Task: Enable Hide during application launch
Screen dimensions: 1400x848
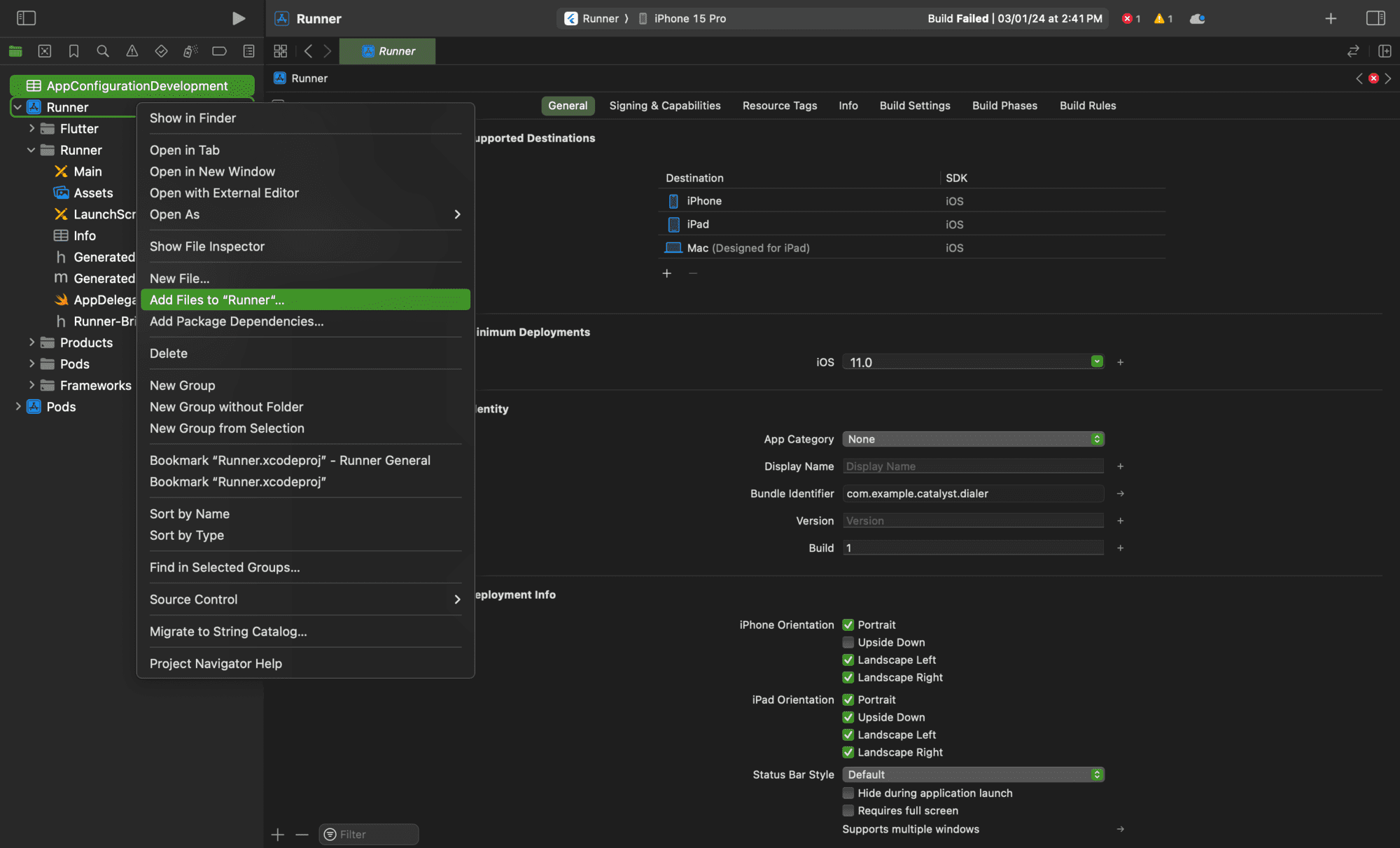Action: (848, 793)
